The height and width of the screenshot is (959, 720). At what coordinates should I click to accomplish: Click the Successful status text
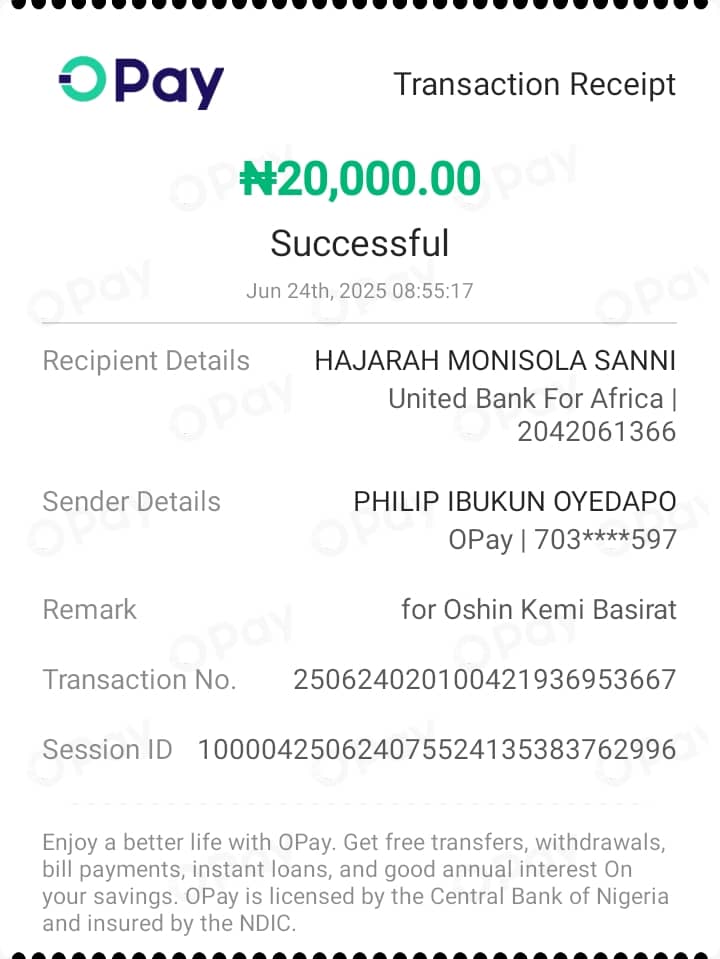coord(360,243)
